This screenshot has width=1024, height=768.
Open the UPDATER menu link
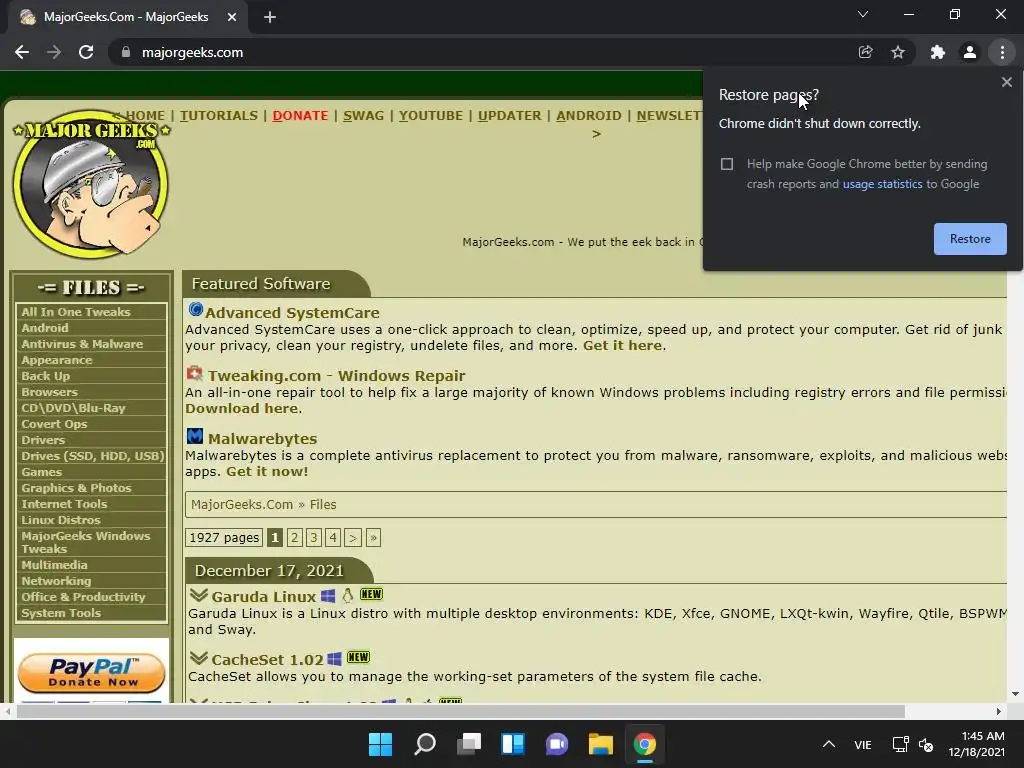pyautogui.click(x=509, y=116)
